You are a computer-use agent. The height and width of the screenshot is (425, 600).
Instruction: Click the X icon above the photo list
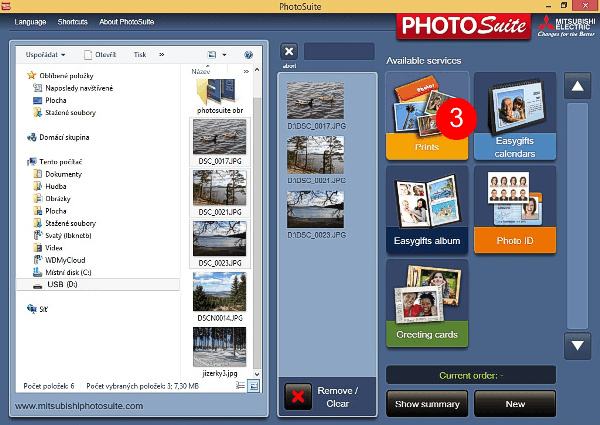288,52
